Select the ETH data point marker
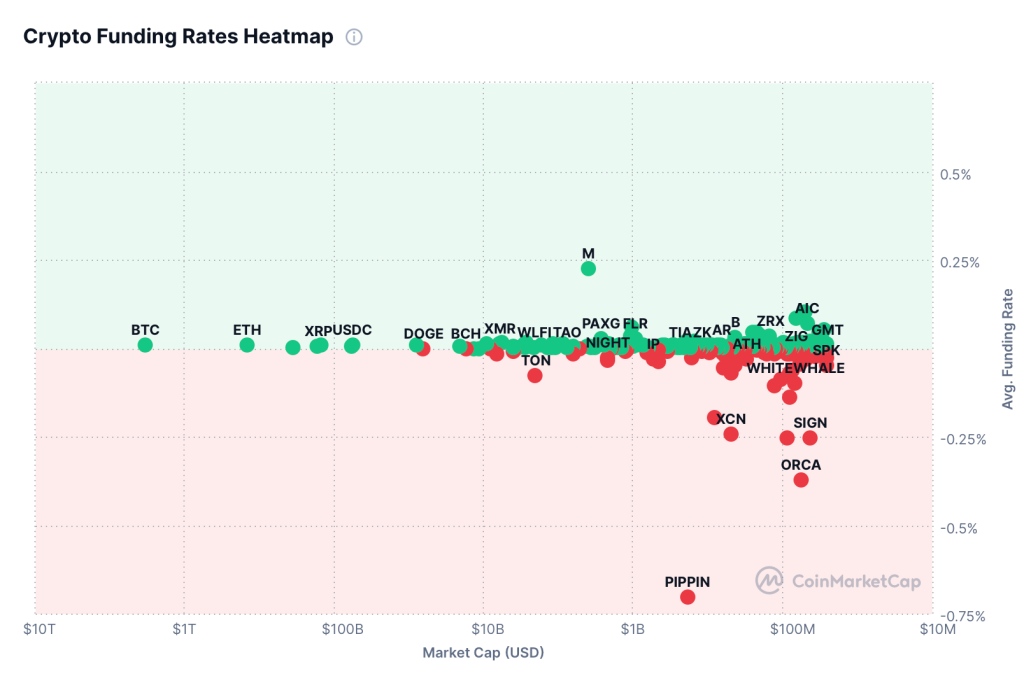Screen dimensions: 1024x676 coord(247,344)
